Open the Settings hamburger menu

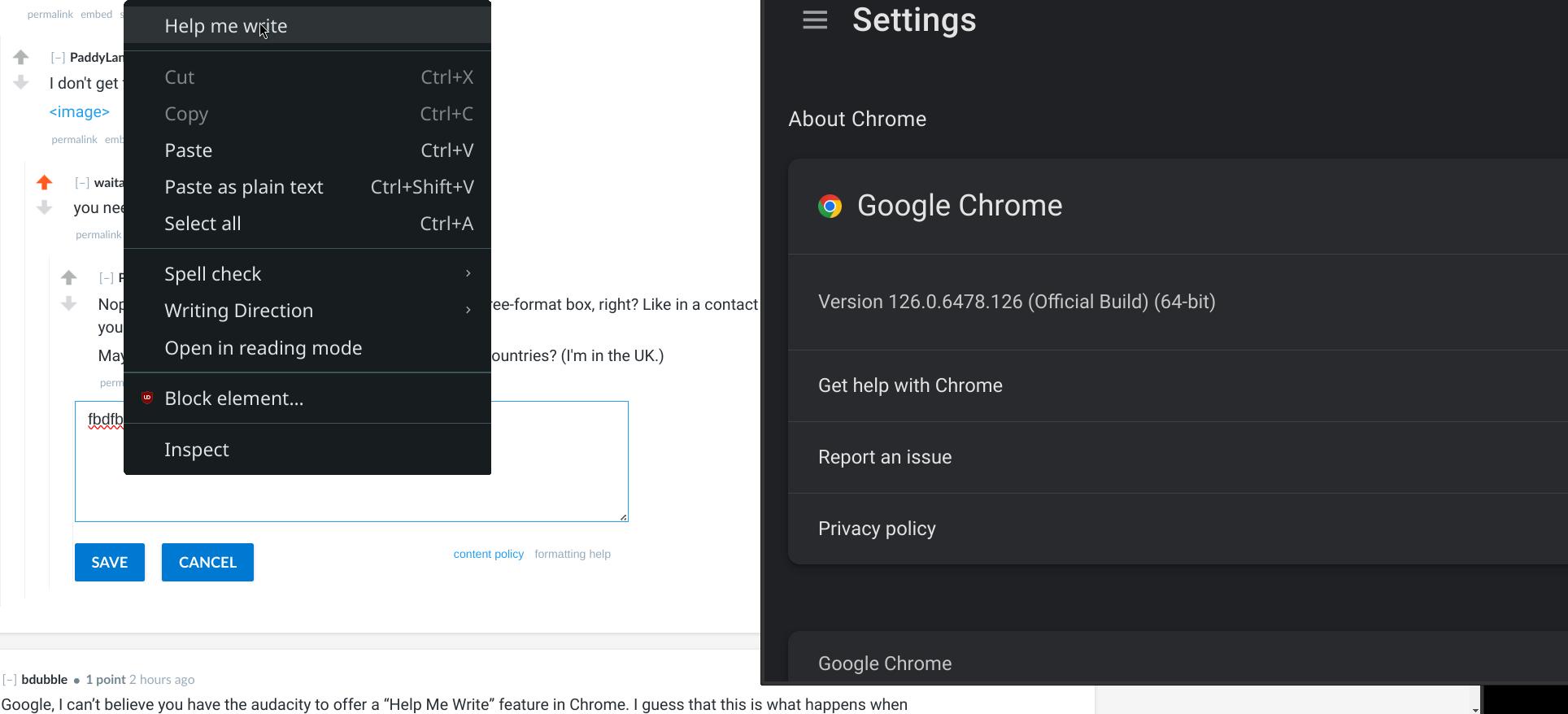click(815, 20)
